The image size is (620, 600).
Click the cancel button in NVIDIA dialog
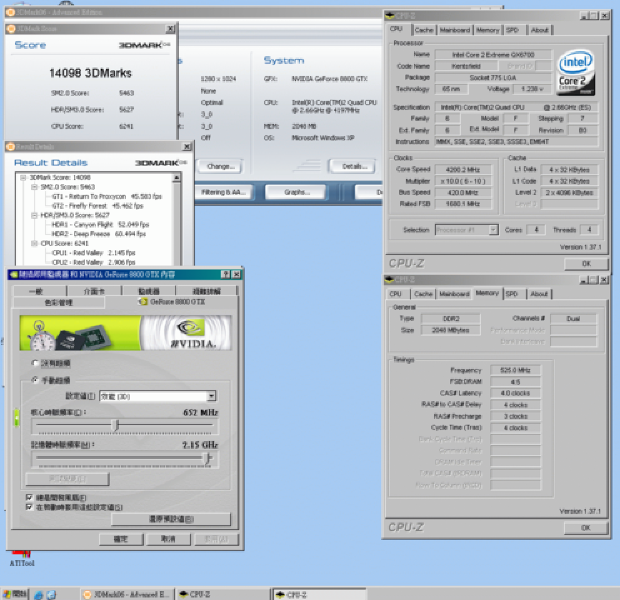(x=168, y=539)
